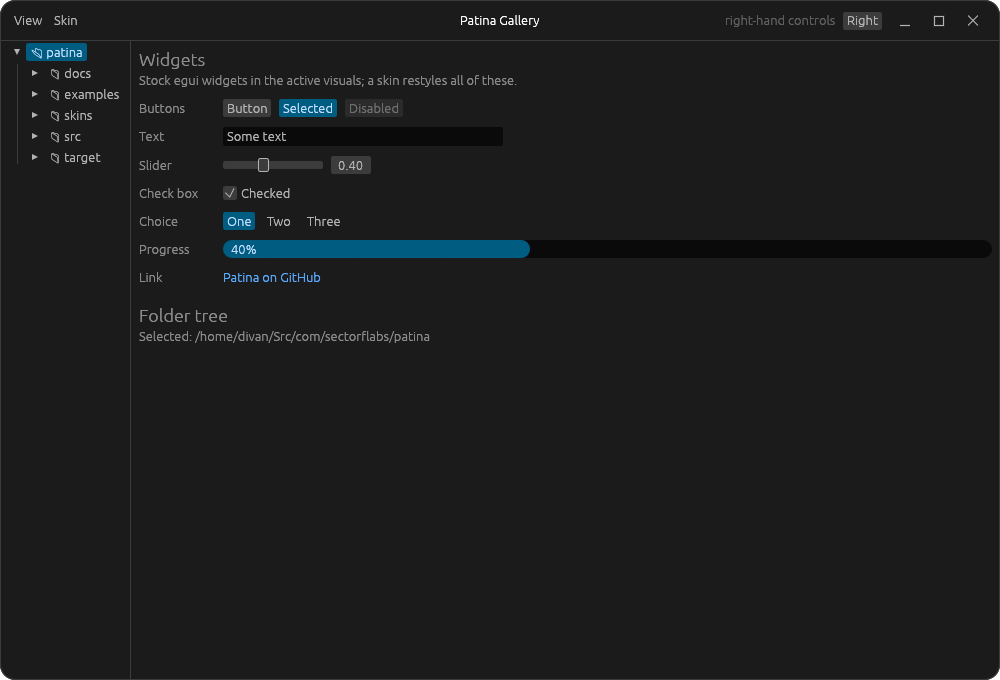1000x680 pixels.
Task: Select the docs tree row label
Action: 77,73
